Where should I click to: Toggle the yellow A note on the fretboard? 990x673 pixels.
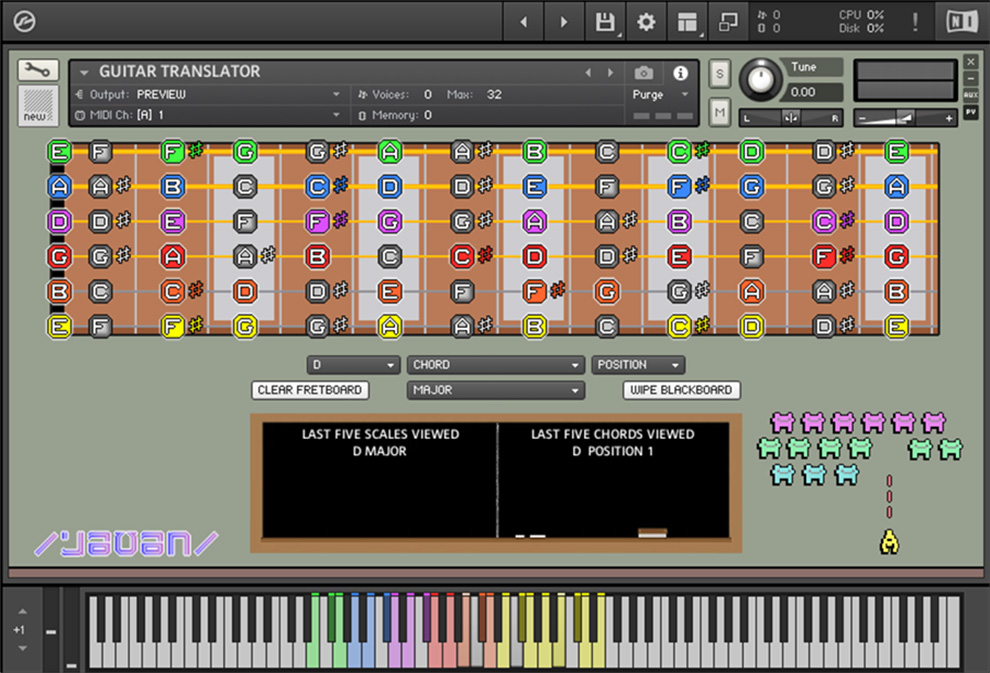pyautogui.click(x=390, y=326)
